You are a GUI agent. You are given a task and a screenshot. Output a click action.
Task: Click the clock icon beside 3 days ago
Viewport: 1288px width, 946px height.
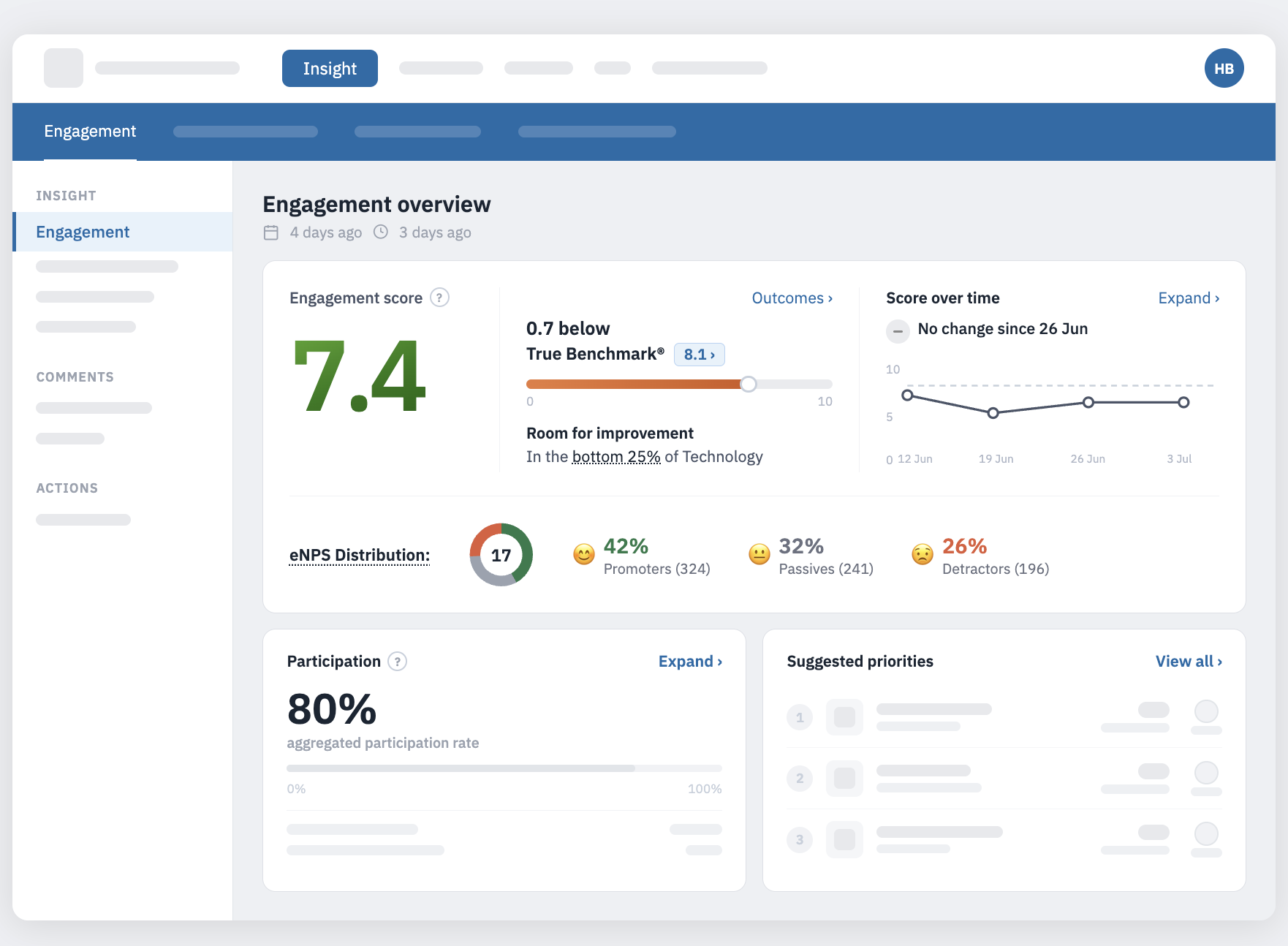[381, 232]
